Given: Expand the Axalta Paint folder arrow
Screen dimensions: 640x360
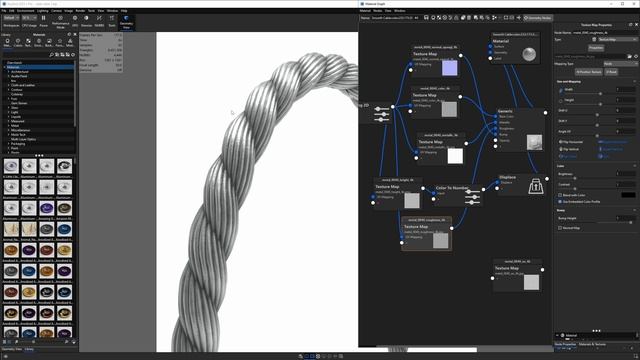Looking at the screenshot, I should pyautogui.click(x=9, y=76).
